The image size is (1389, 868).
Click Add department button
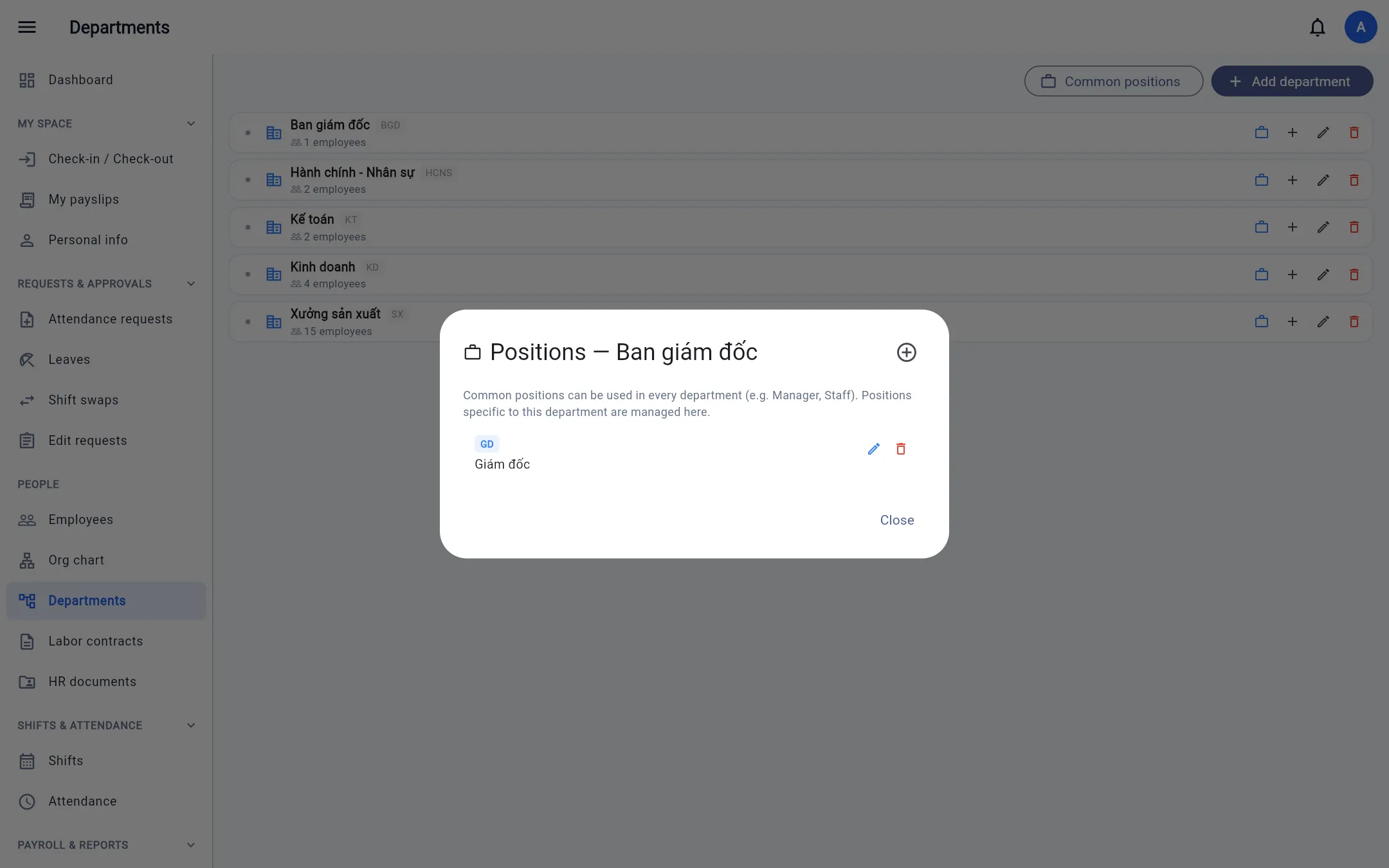pos(1292,81)
